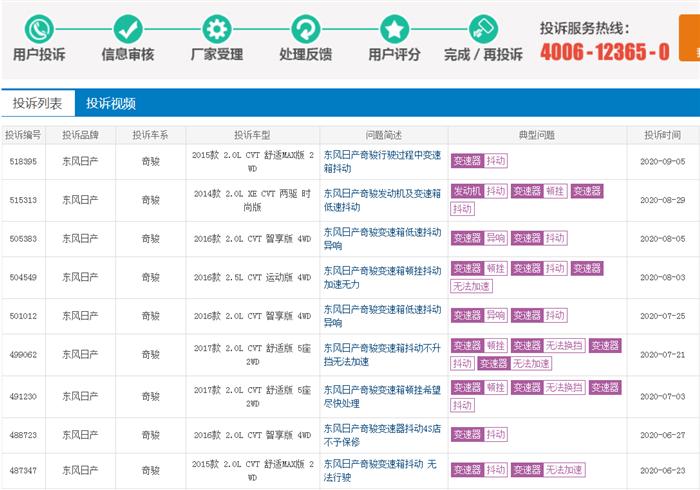
Task: Click the 处理反馈 refresh arrow icon
Action: (x=306, y=29)
